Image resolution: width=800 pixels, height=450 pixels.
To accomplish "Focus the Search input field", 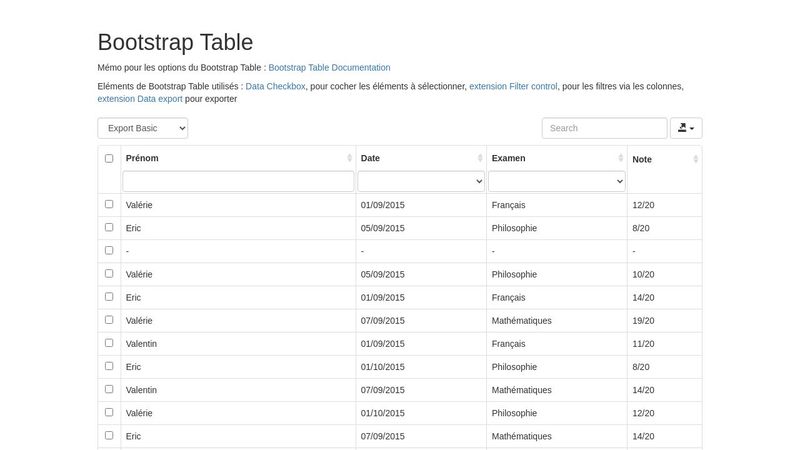I will pos(604,128).
